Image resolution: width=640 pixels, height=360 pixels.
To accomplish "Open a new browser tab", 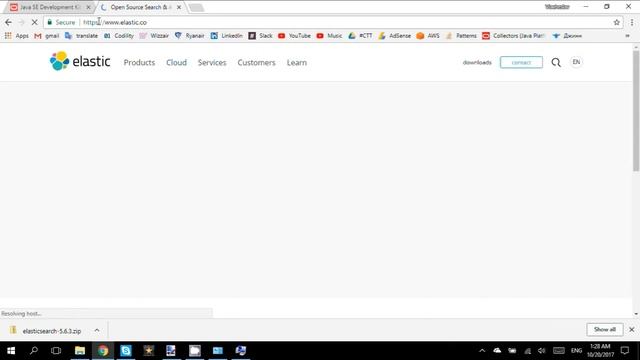I will pyautogui.click(x=196, y=7).
